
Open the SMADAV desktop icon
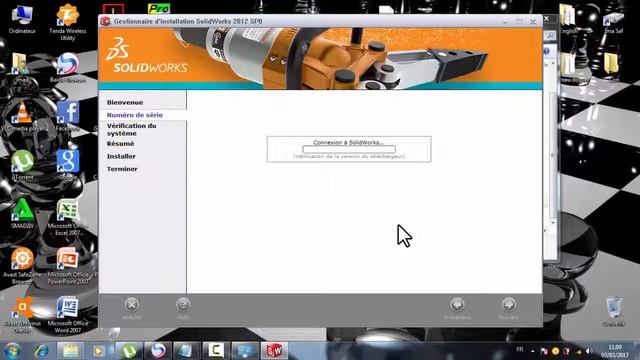(22, 213)
